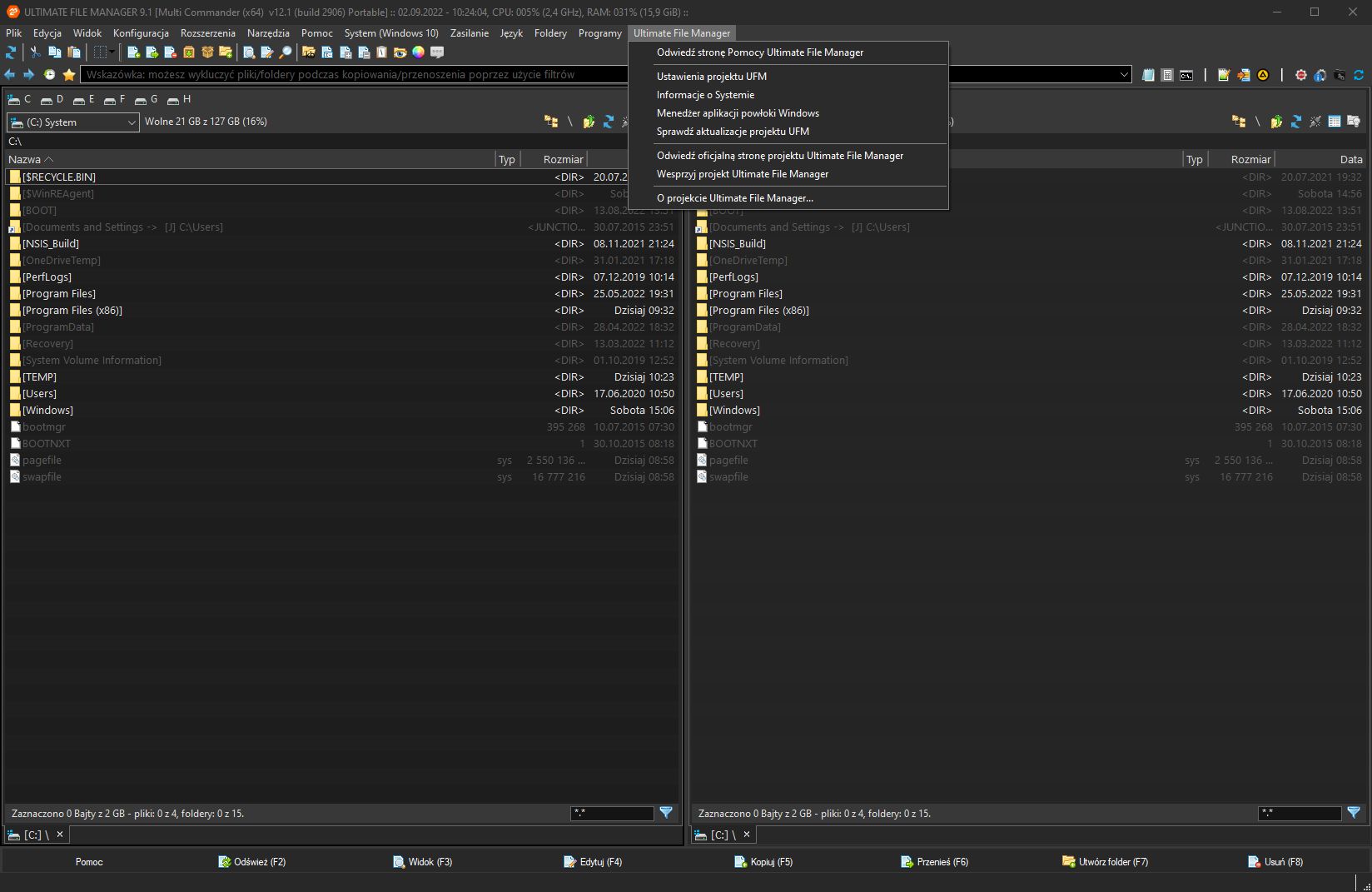Image resolution: width=1372 pixels, height=892 pixels.
Task: Open the notepad icon in right toolbar
Action: (x=1148, y=74)
